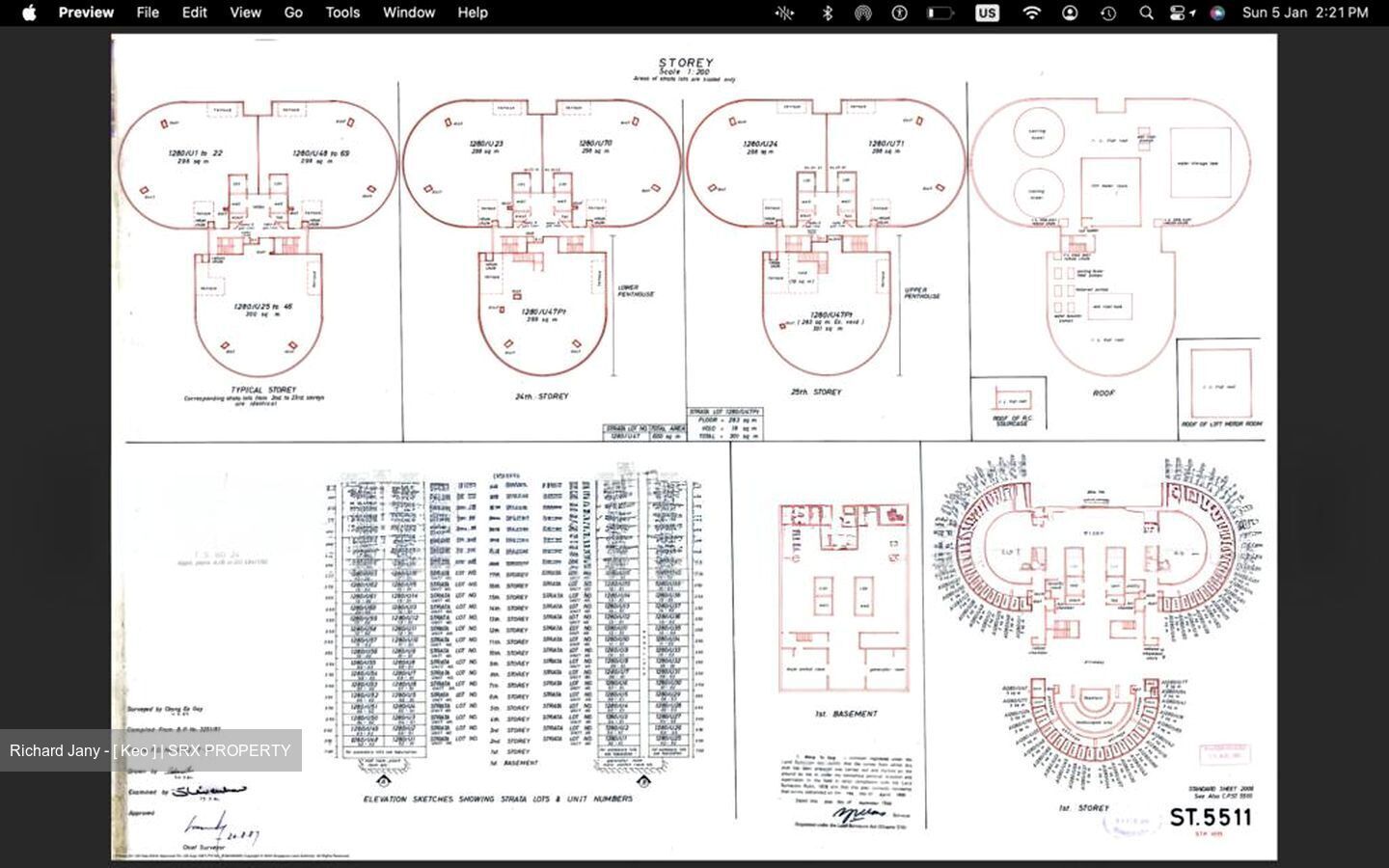Open the Apple menu
Viewport: 1389px width, 868px height.
(29, 13)
